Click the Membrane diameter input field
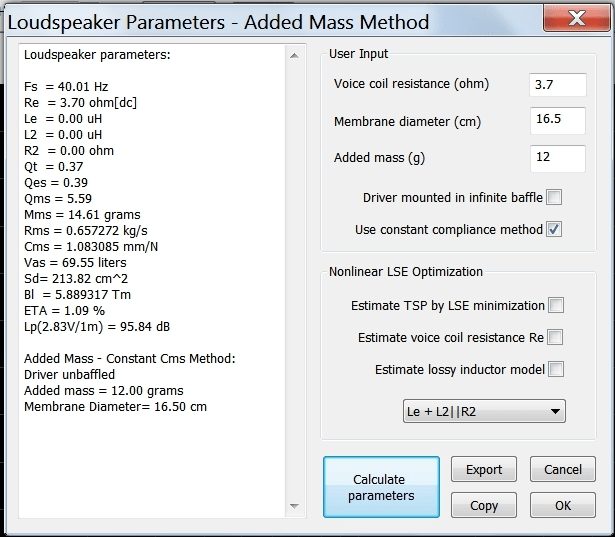Image resolution: width=615 pixels, height=537 pixels. coord(558,120)
